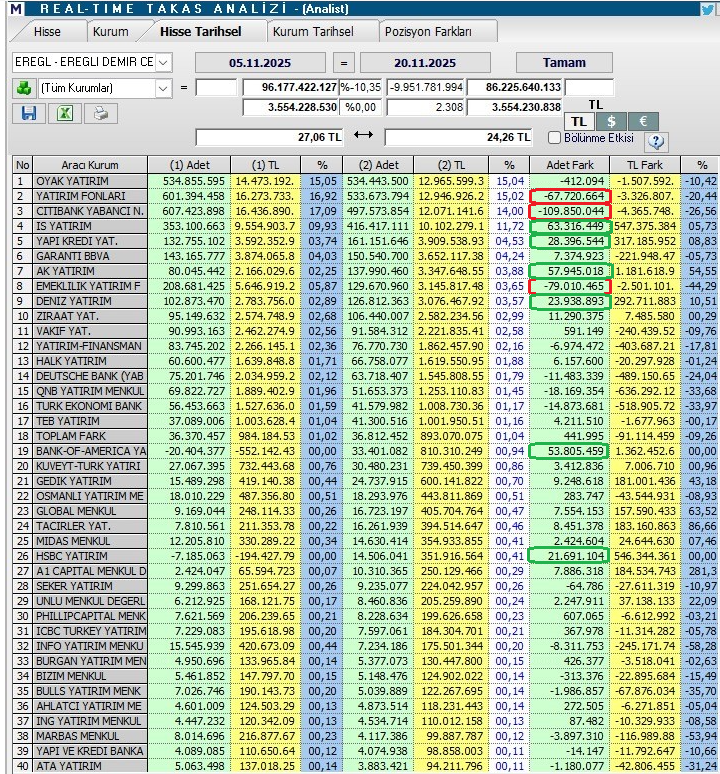Click the save (floppy disk) icon
The width and height of the screenshot is (720, 774).
click(x=27, y=113)
